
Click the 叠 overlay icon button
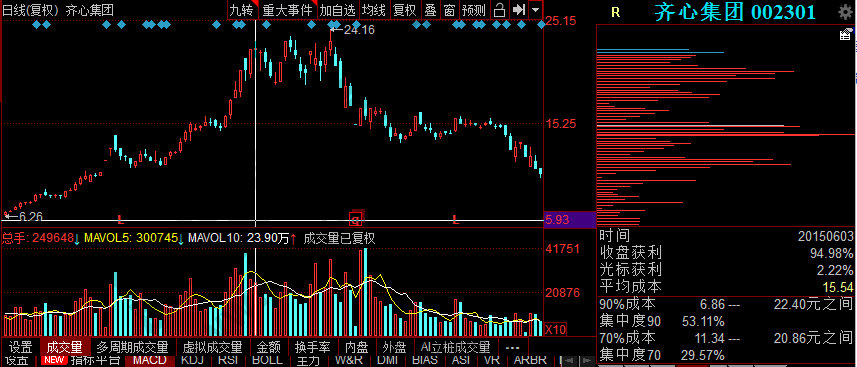(431, 9)
